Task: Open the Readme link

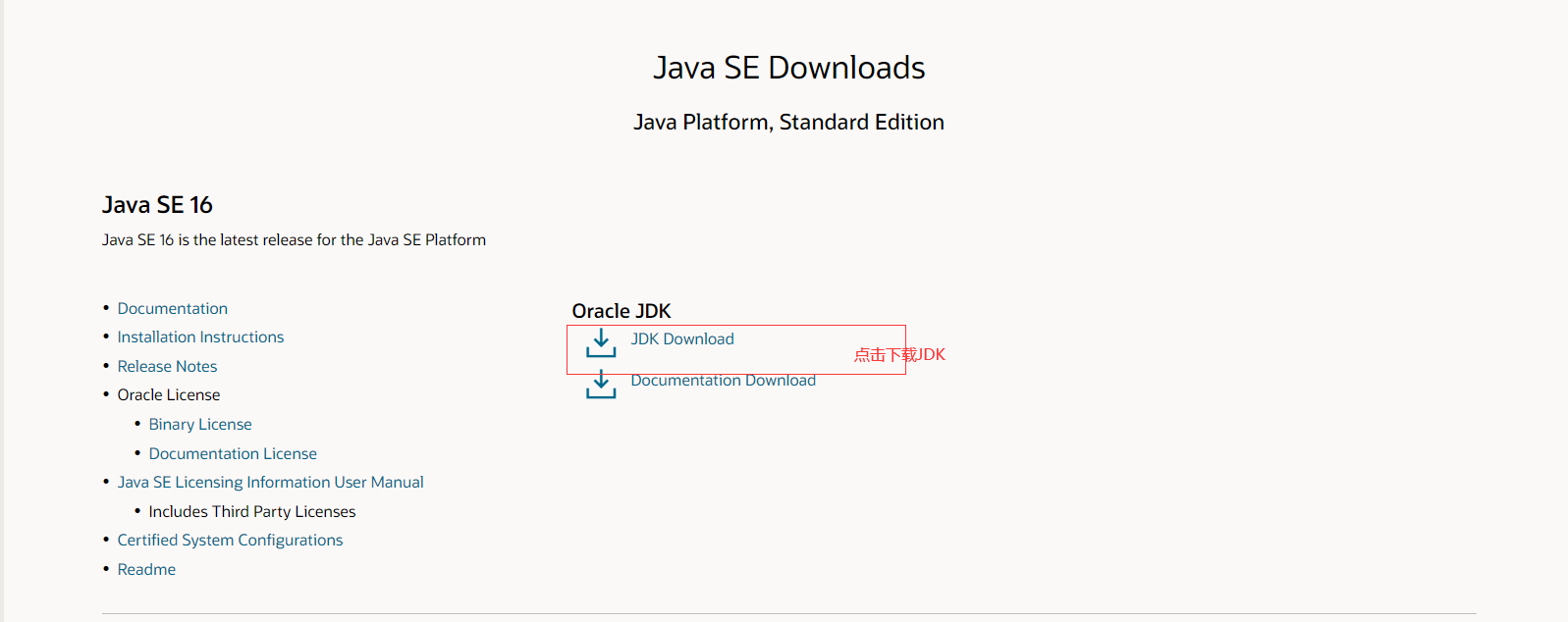Action: point(146,569)
